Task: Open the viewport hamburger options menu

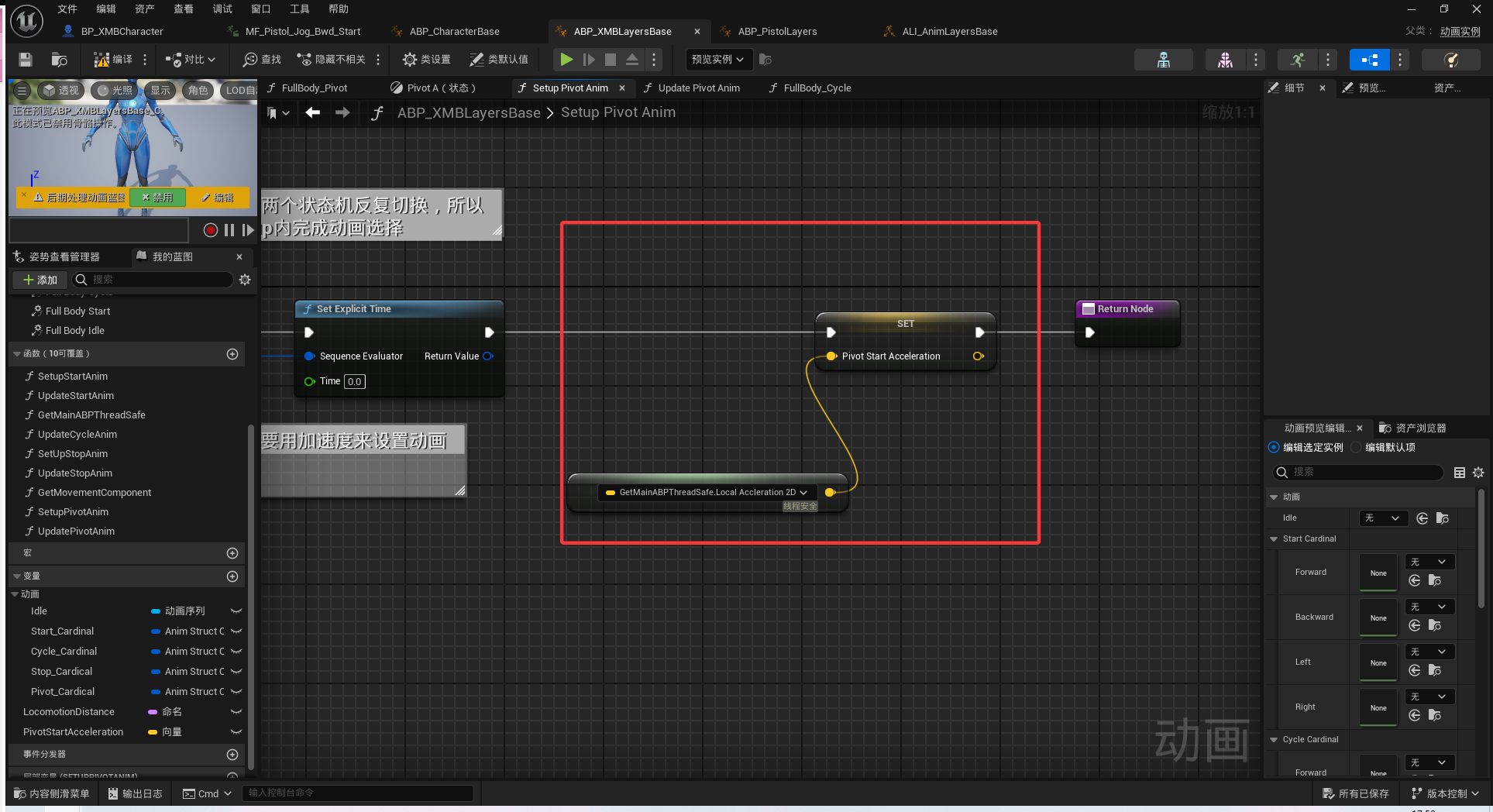Action: pos(22,91)
